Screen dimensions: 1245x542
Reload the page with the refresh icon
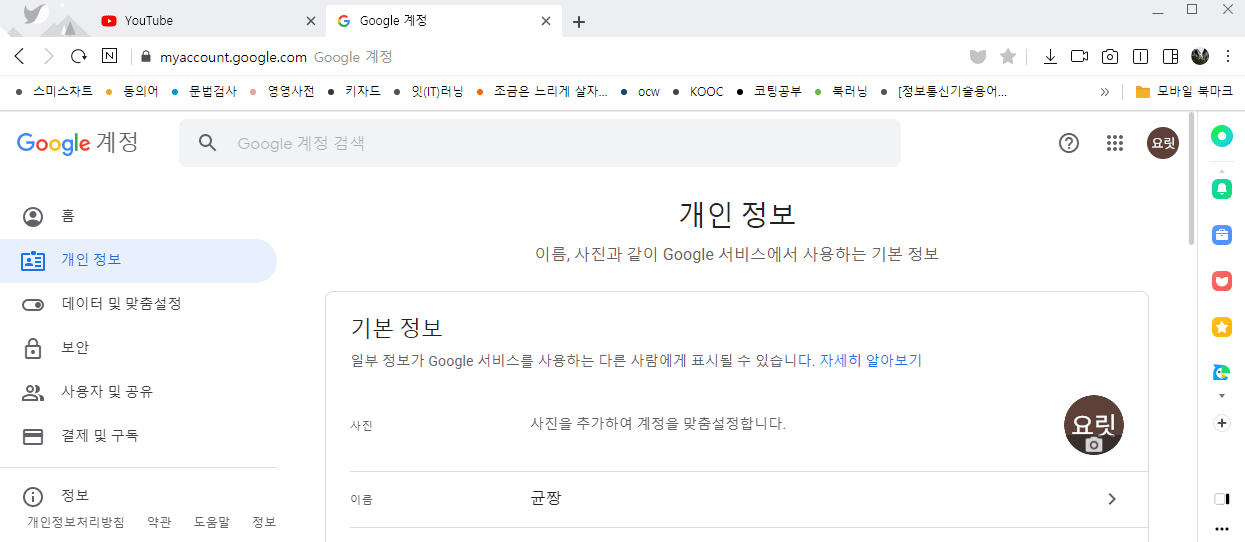pos(79,57)
